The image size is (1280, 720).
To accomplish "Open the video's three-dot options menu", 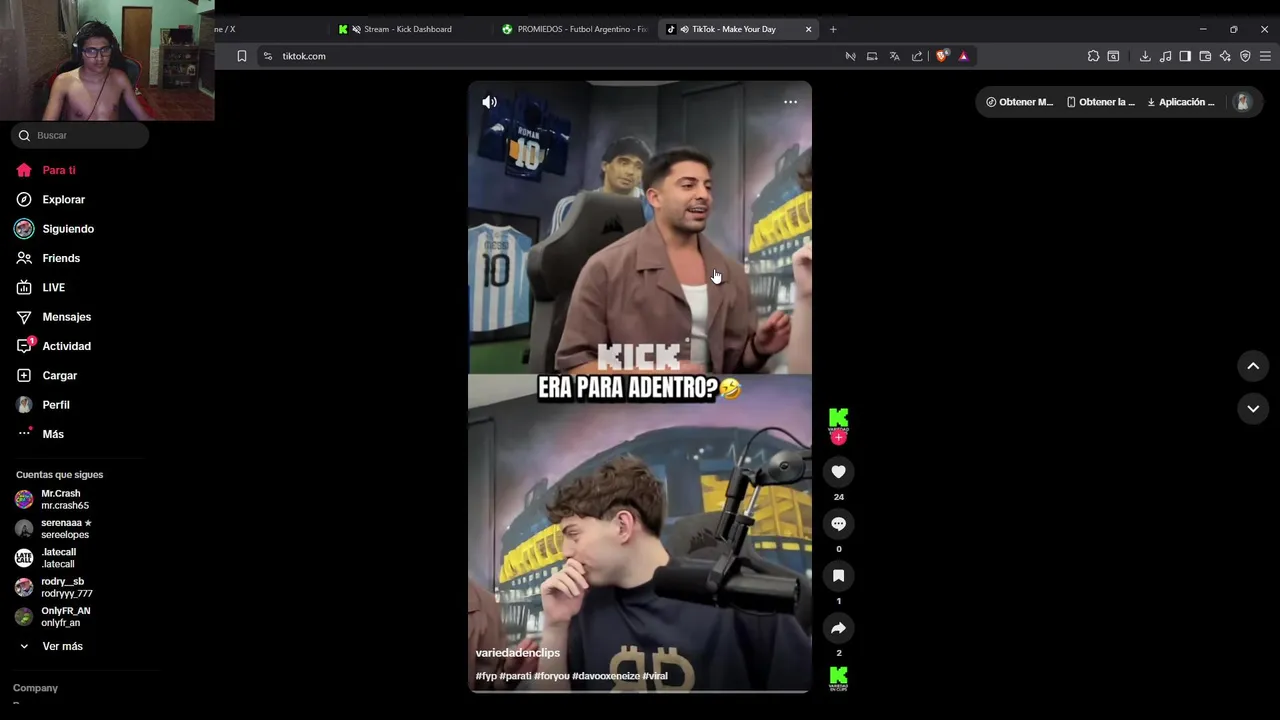I will coord(790,102).
